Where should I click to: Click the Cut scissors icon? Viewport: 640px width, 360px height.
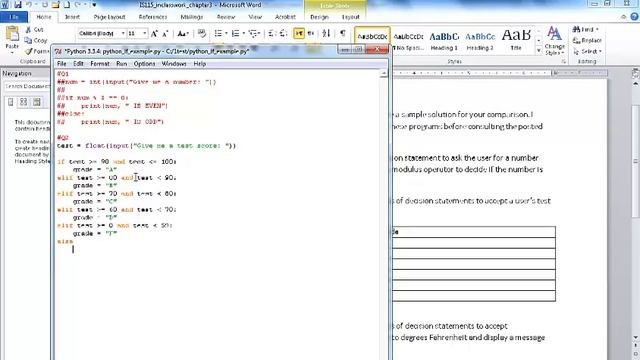[x=29, y=29]
